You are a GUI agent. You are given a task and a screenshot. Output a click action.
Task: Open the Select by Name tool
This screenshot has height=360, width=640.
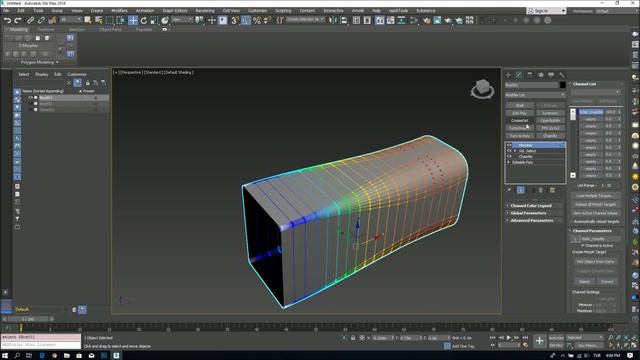[98, 20]
